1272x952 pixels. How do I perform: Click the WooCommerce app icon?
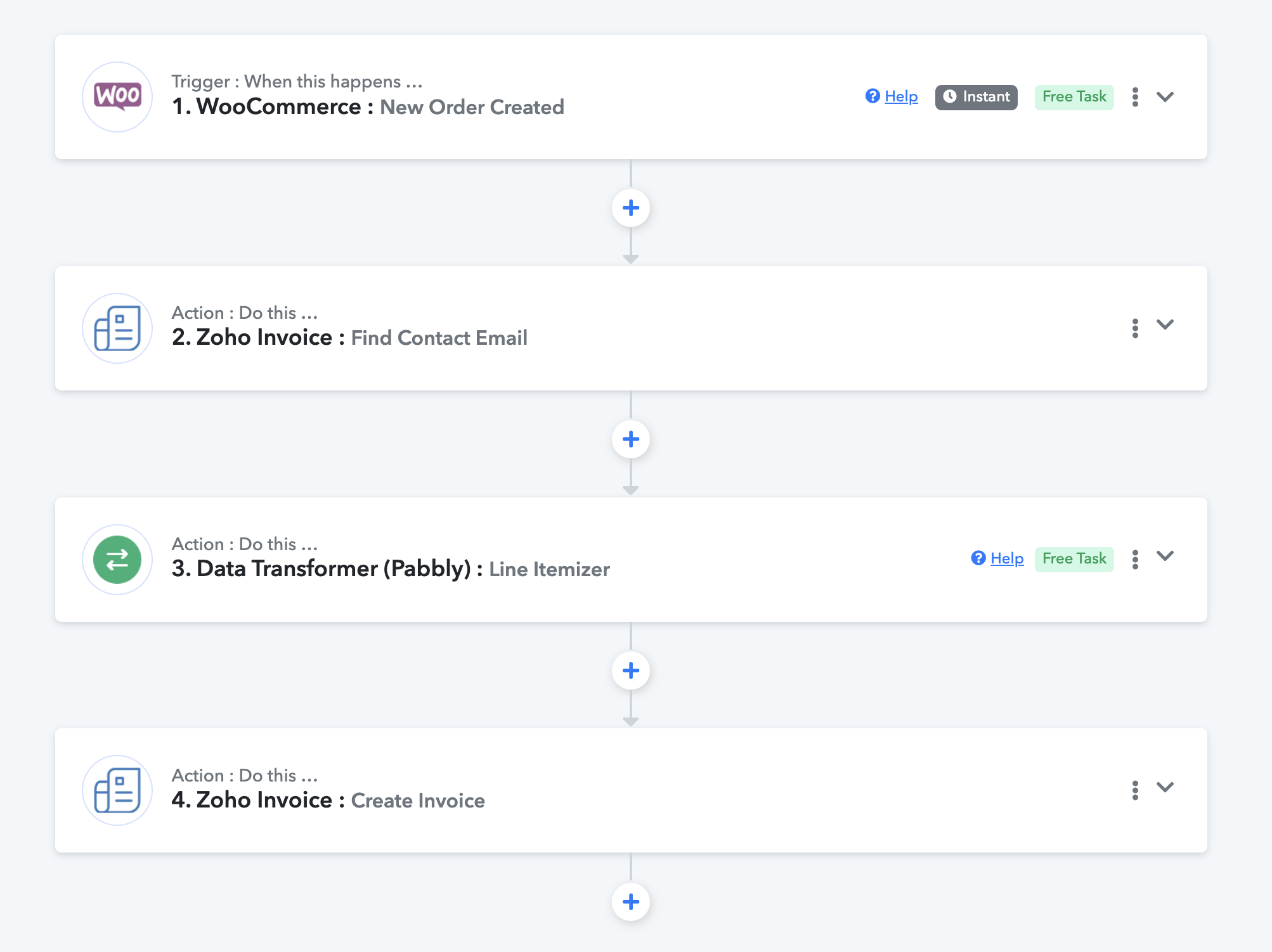click(117, 97)
